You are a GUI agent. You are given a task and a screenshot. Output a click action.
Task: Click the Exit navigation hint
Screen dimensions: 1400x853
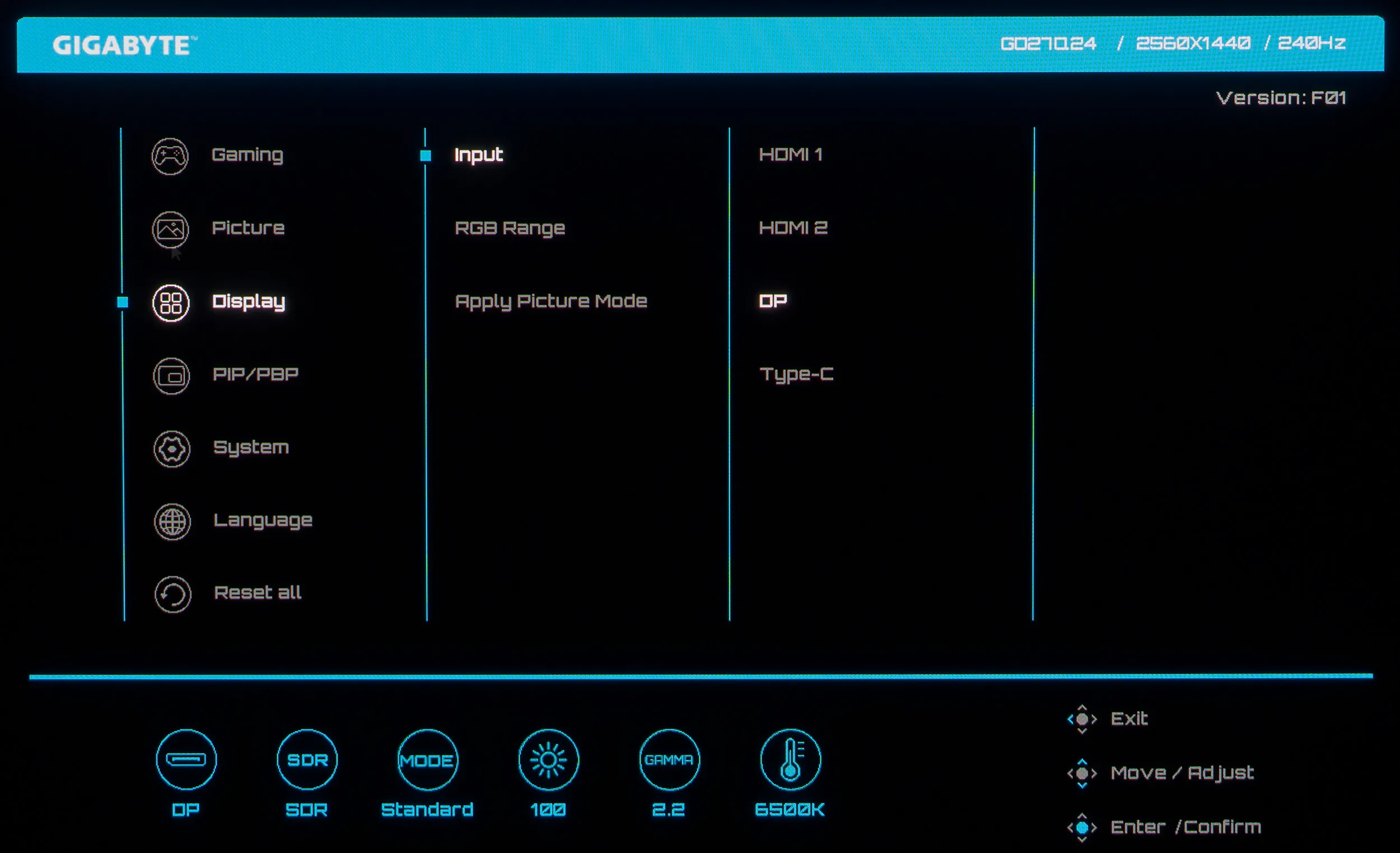click(x=1128, y=719)
